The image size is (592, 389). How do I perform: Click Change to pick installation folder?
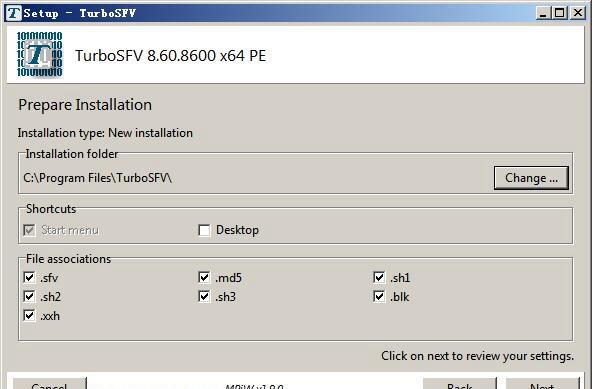coord(531,178)
